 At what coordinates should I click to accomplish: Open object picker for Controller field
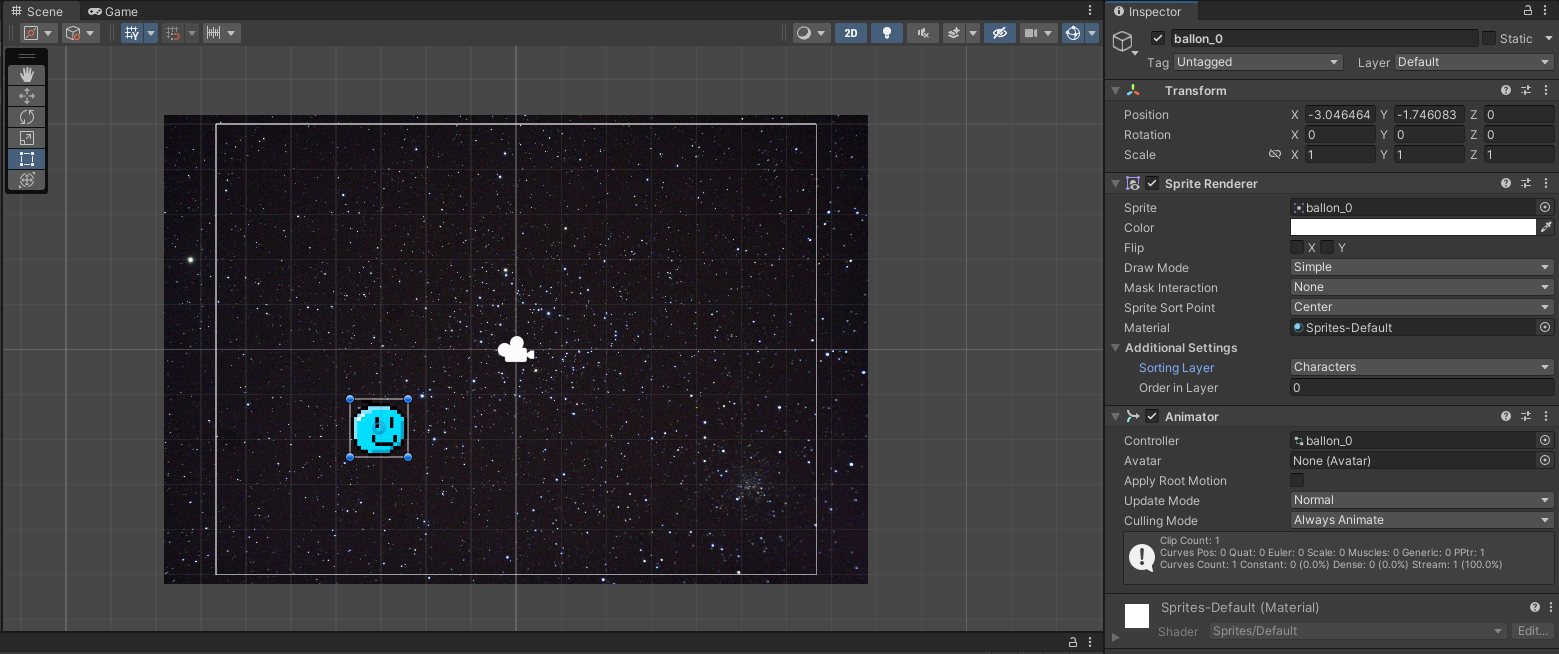(x=1545, y=440)
